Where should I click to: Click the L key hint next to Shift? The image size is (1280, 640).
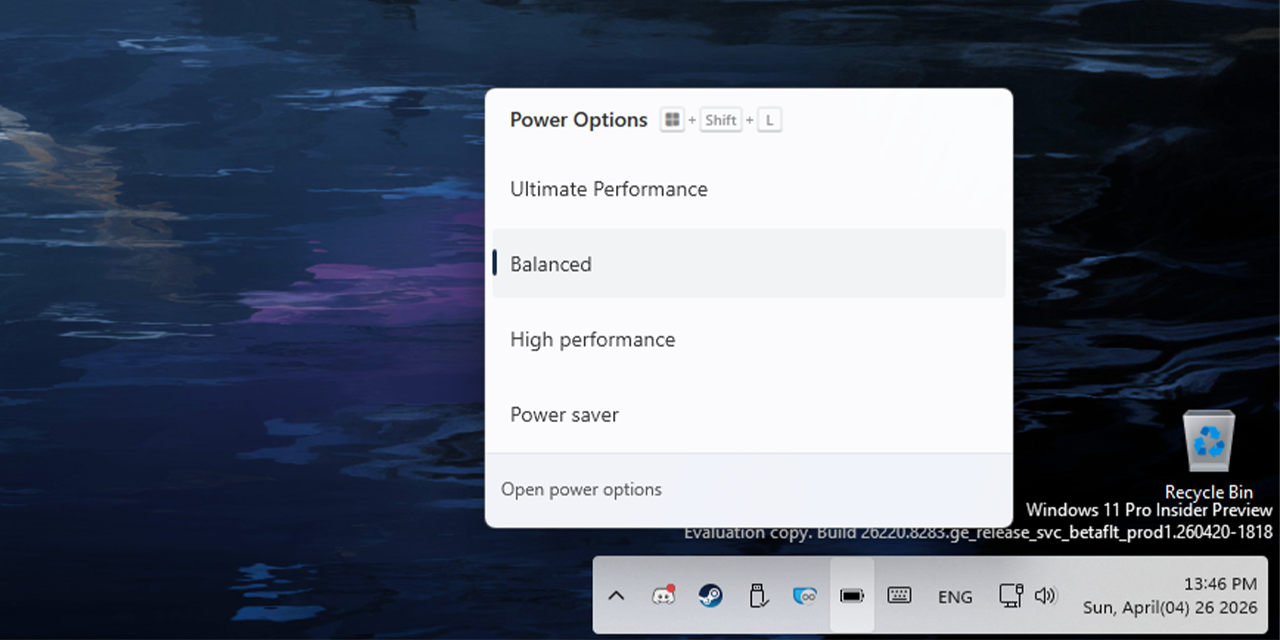pos(769,119)
